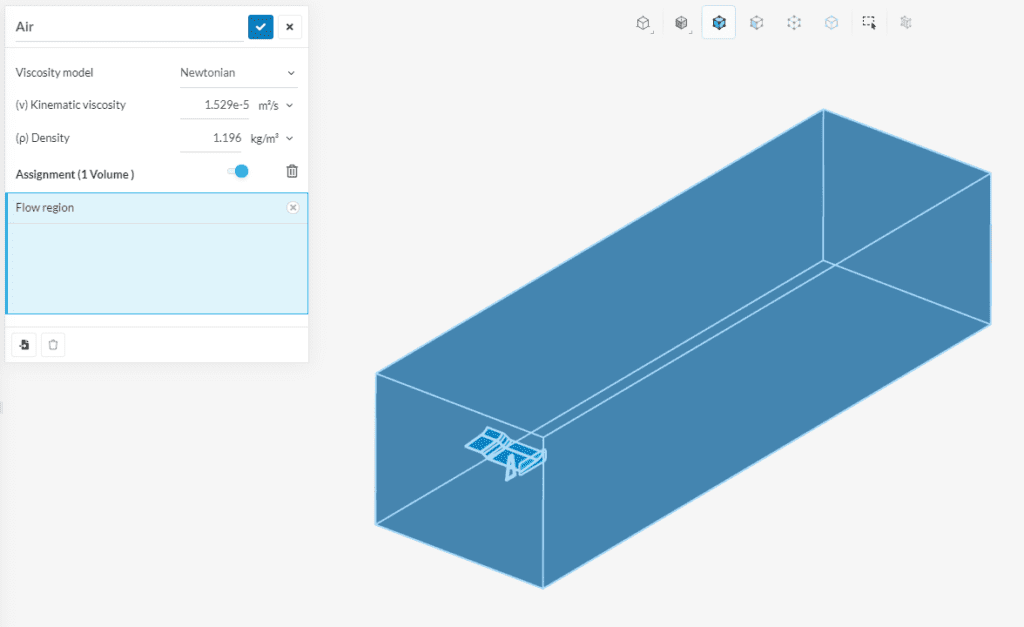Confirm material settings with the blue checkmark
Image resolution: width=1024 pixels, height=627 pixels.
tap(260, 27)
